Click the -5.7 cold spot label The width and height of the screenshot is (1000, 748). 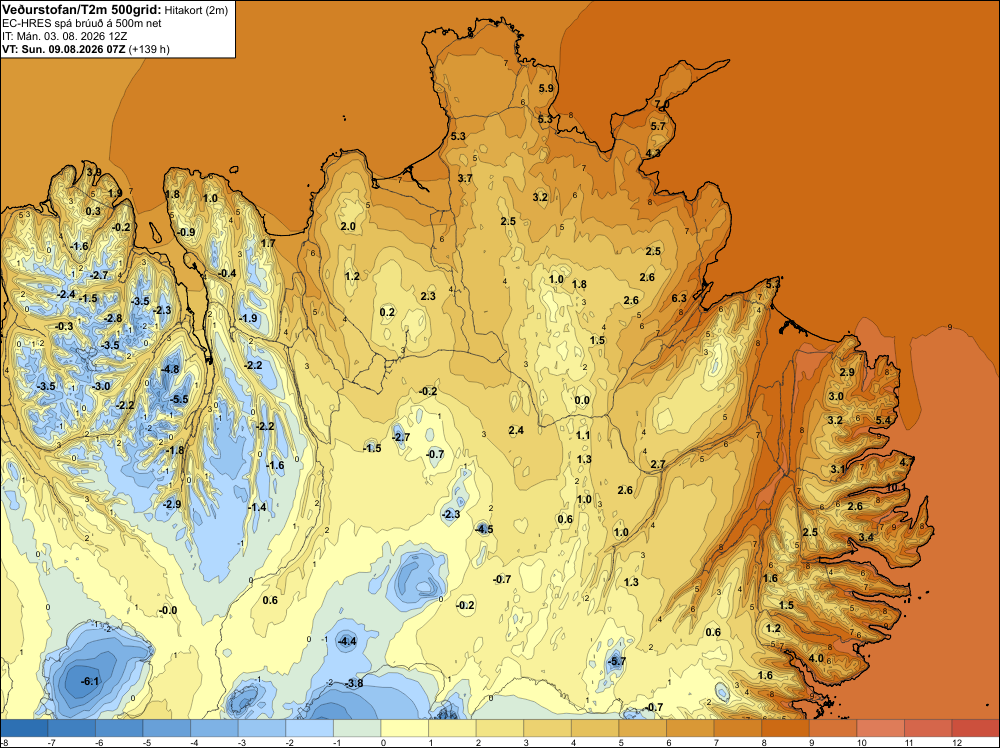[617, 661]
